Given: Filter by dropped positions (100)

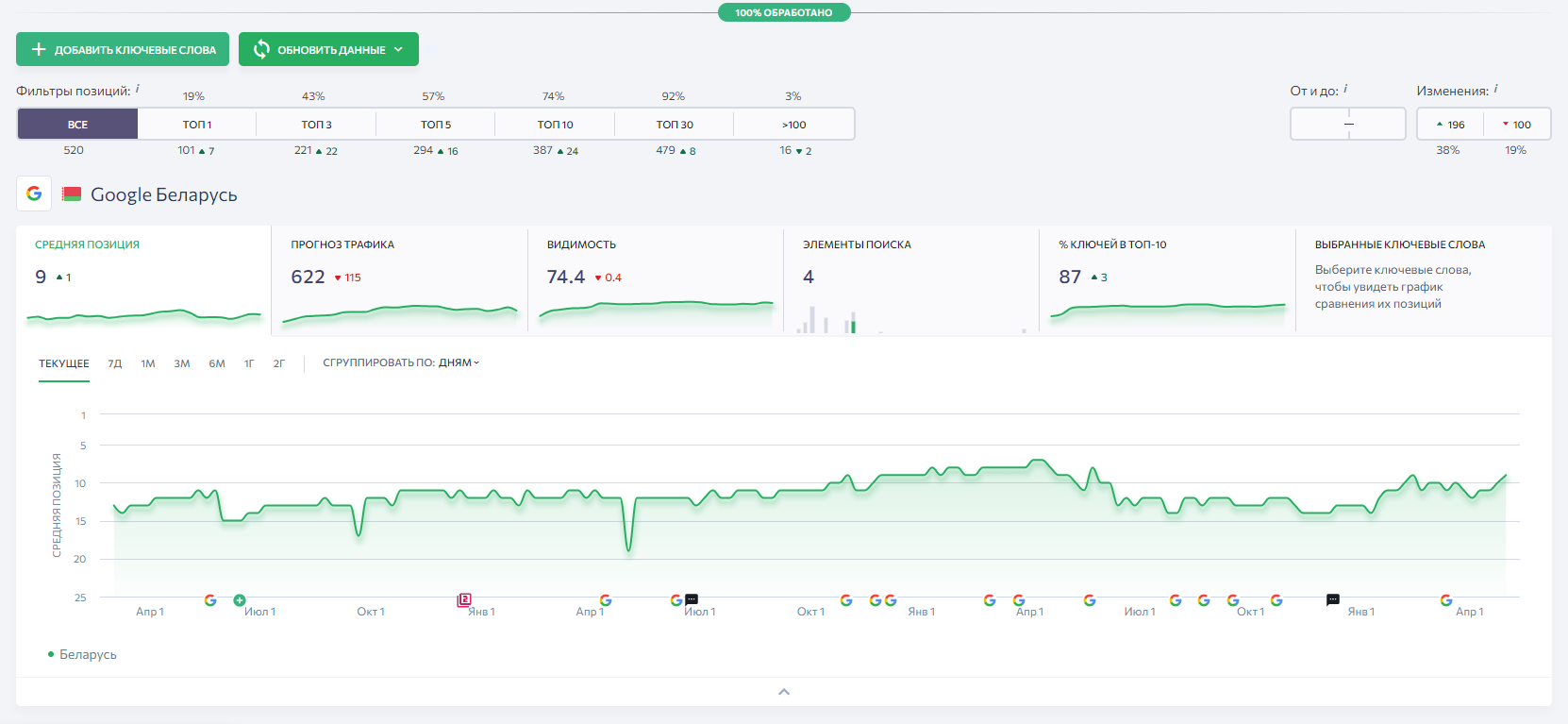Looking at the screenshot, I should (1517, 124).
